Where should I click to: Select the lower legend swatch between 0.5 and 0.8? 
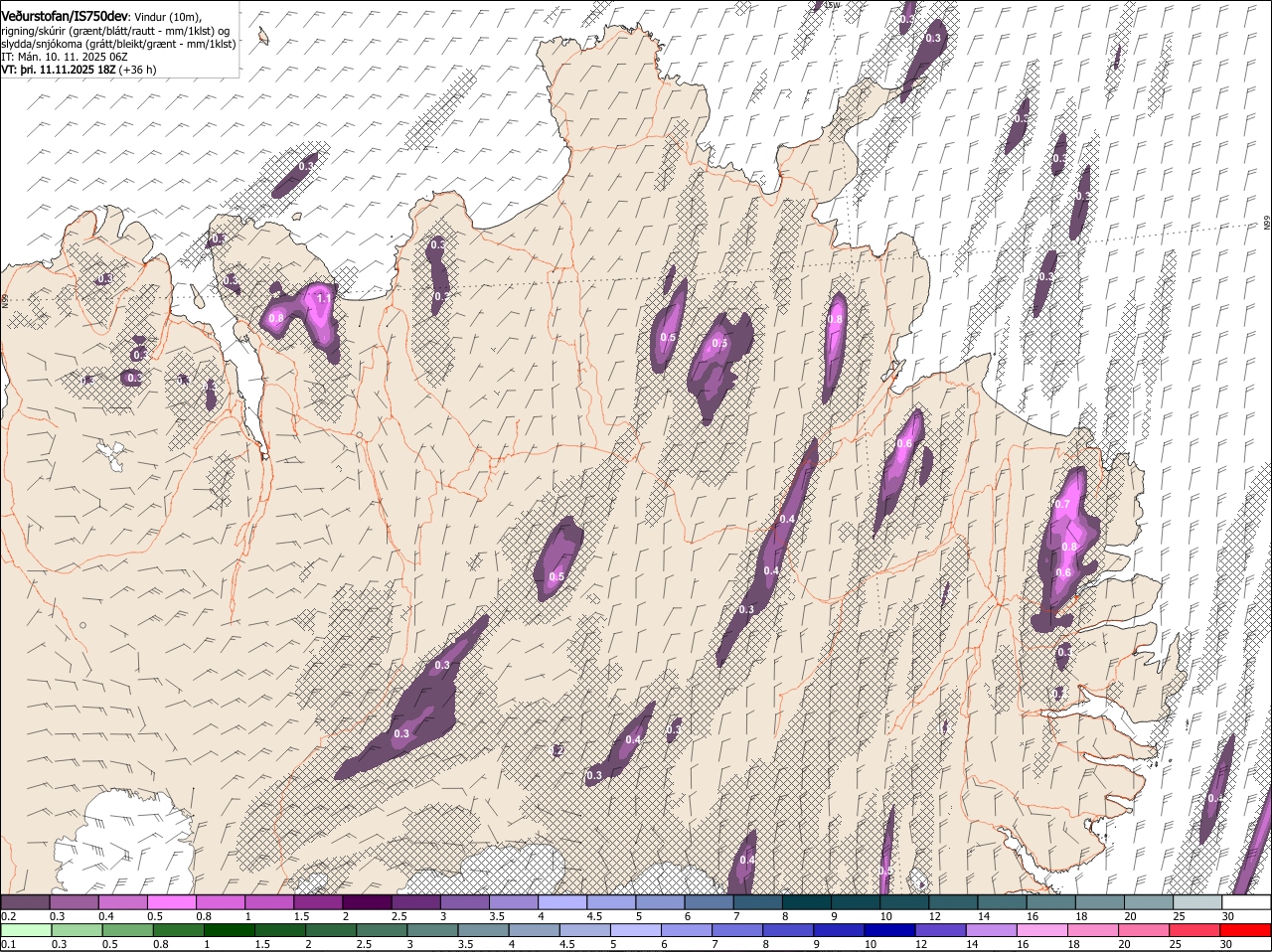(128, 931)
